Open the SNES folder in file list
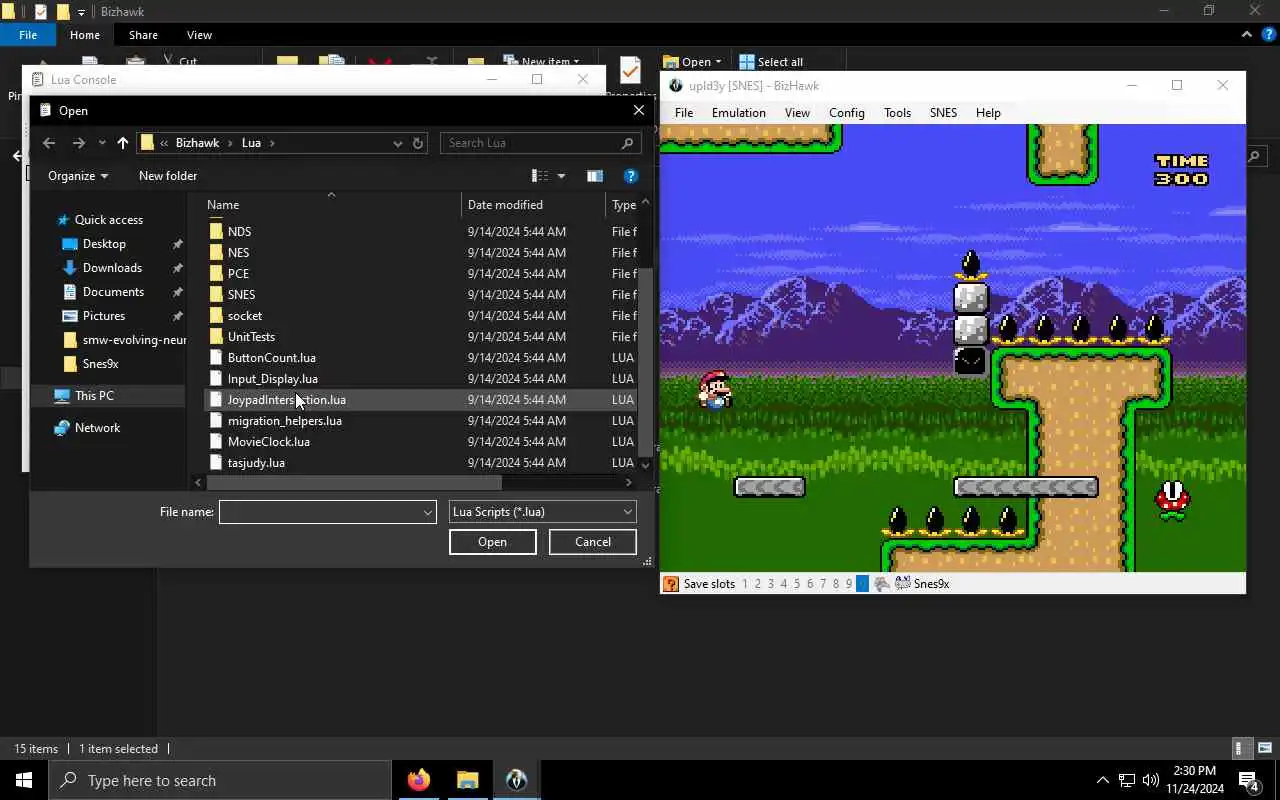 (x=241, y=295)
